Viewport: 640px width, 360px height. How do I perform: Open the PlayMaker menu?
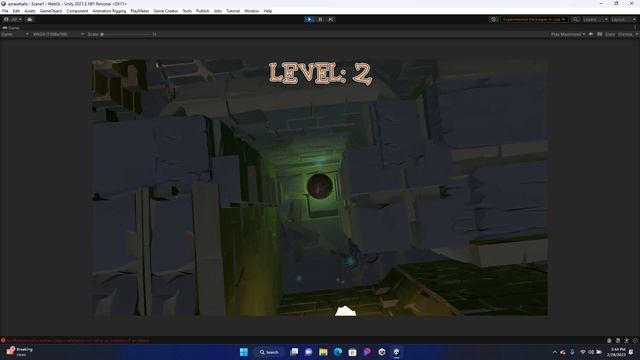pyautogui.click(x=140, y=11)
